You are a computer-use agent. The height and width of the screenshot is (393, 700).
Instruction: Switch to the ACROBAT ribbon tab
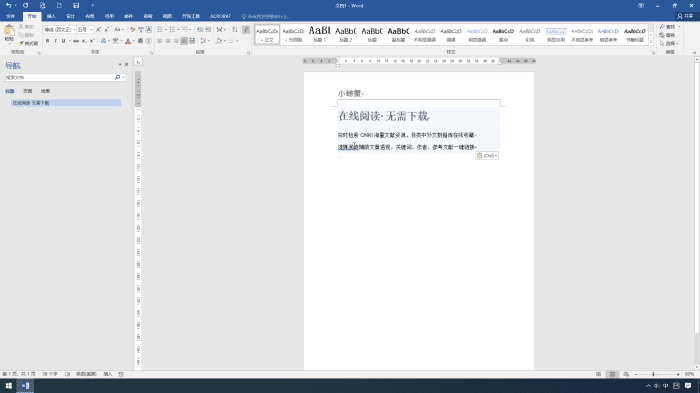220,16
